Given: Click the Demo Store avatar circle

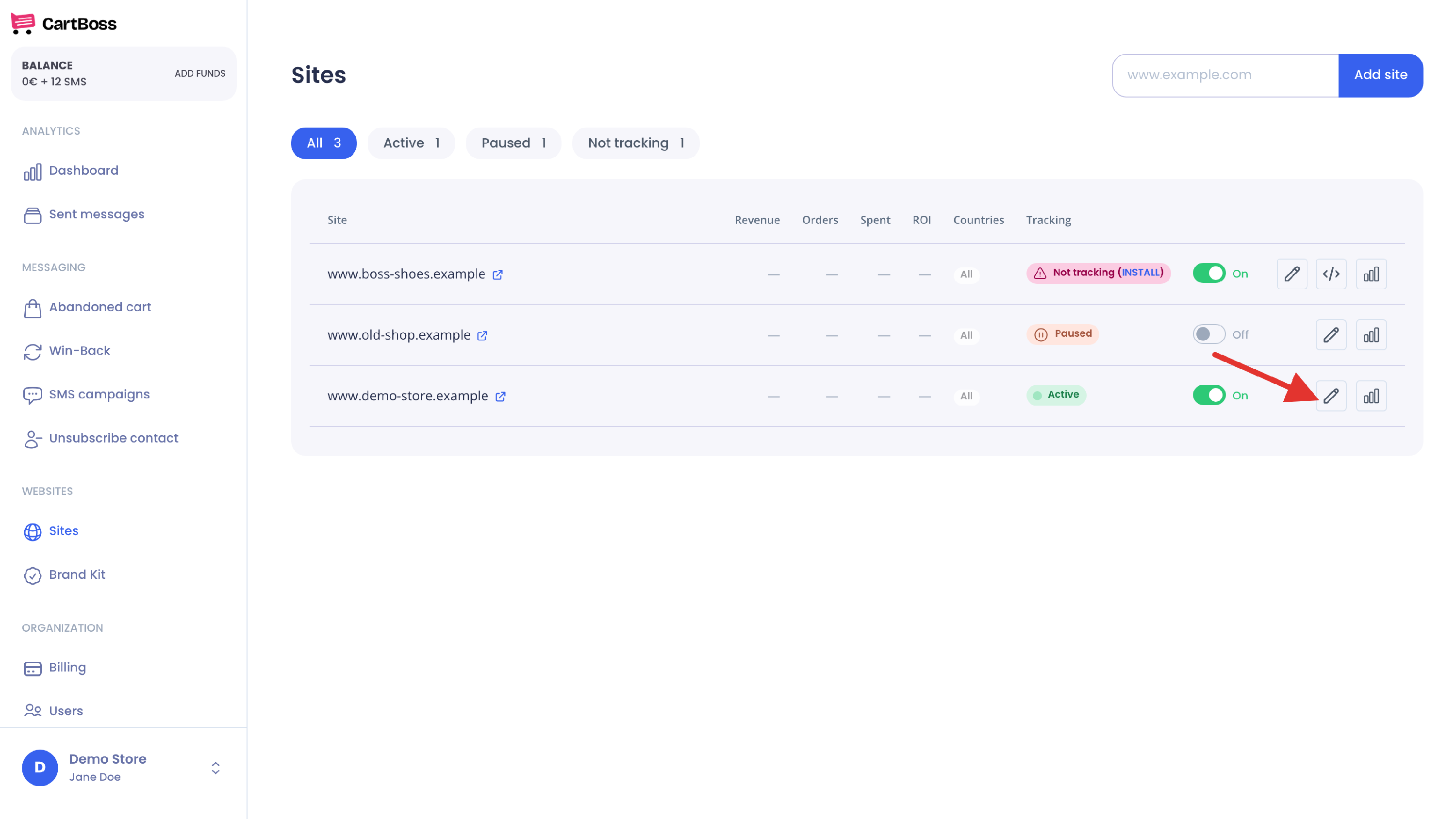Looking at the screenshot, I should click(x=40, y=768).
